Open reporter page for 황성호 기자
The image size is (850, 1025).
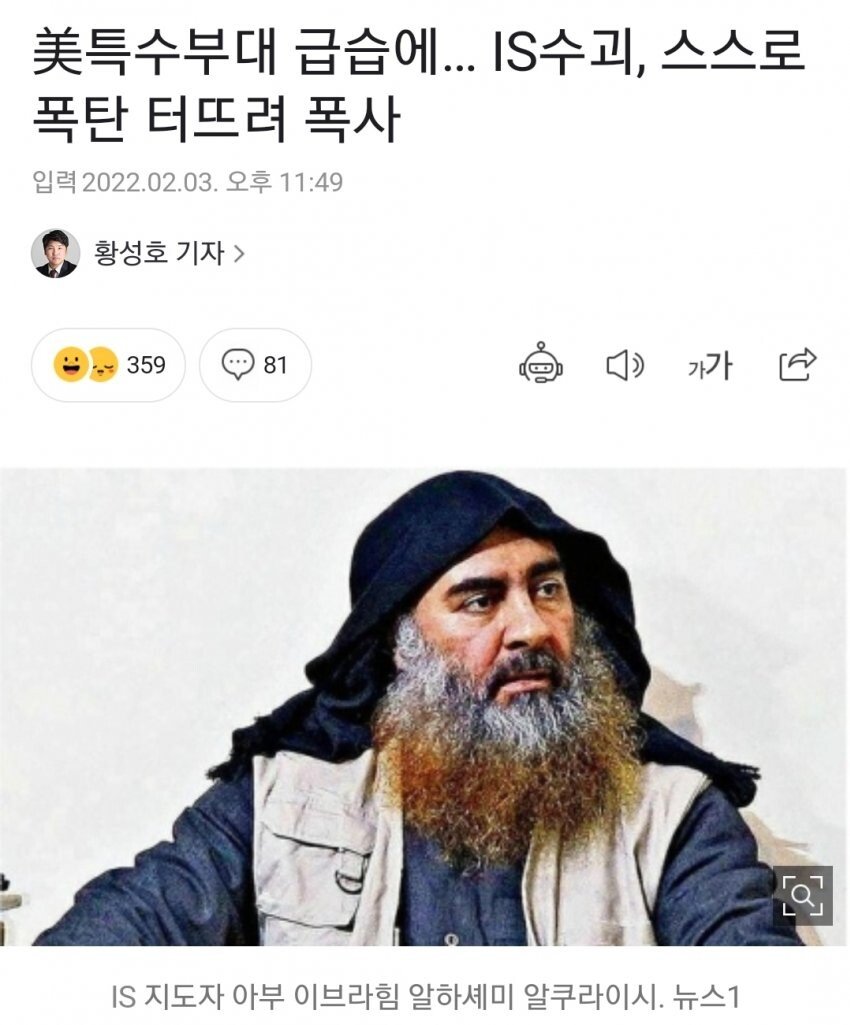click(x=159, y=253)
